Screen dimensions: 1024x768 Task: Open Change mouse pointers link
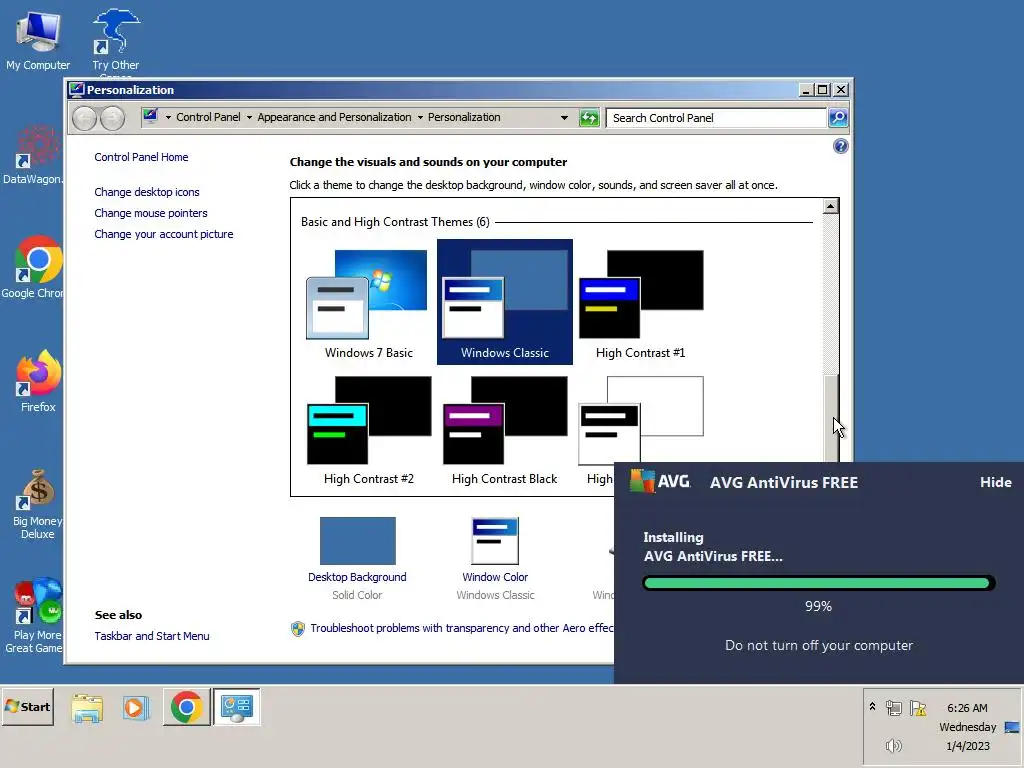pos(151,213)
